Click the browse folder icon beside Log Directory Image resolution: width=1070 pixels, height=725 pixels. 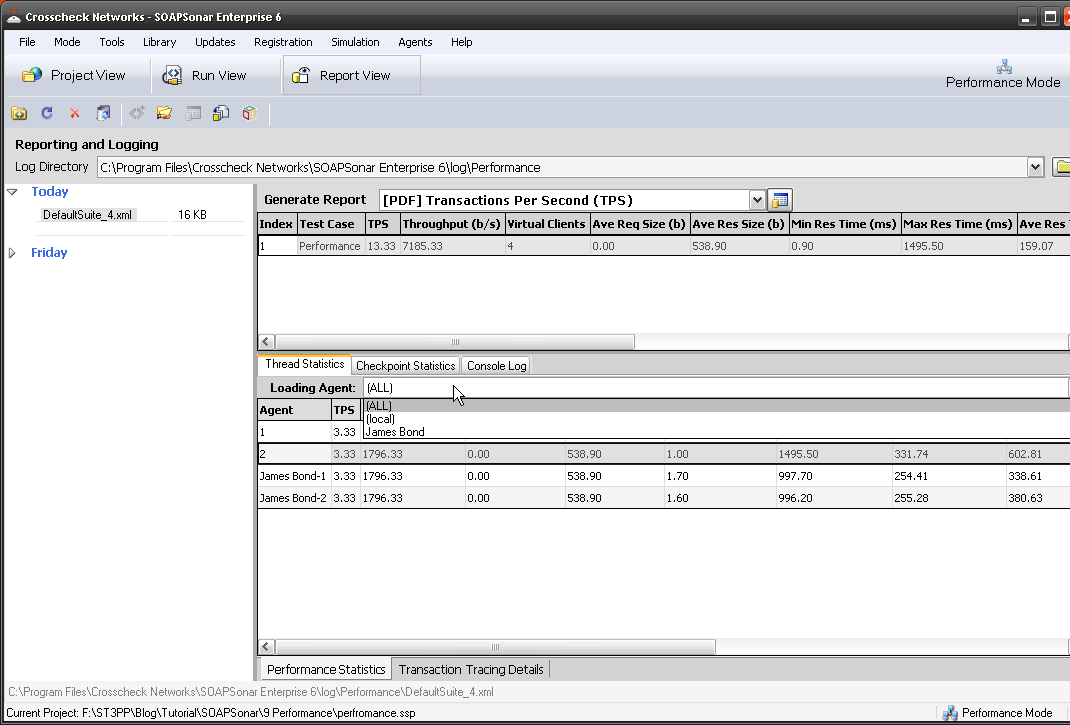(x=1062, y=167)
